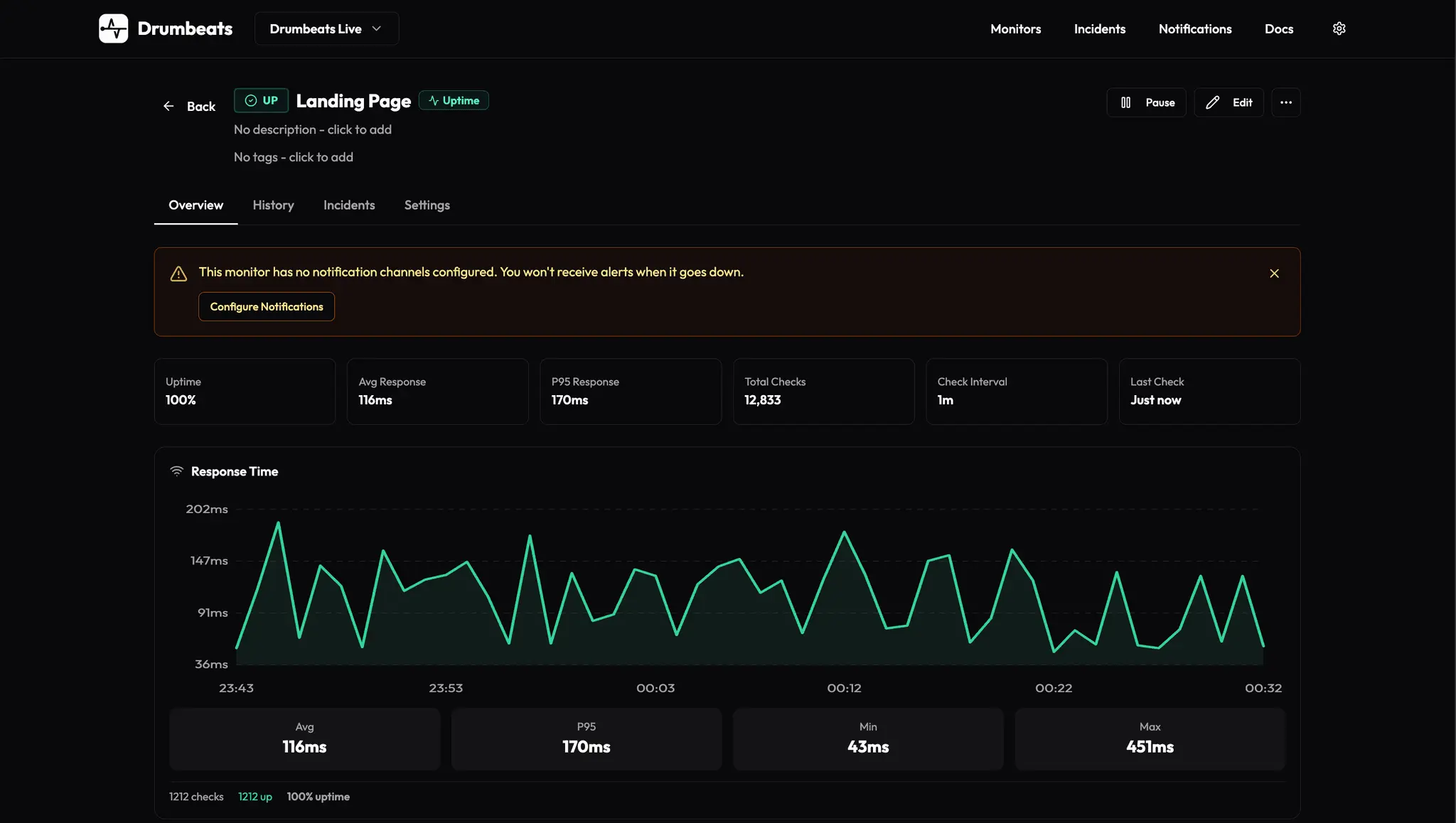Screen dimensions: 1456x823
Task: Click 'No description - click to add'
Action: pyautogui.click(x=313, y=129)
